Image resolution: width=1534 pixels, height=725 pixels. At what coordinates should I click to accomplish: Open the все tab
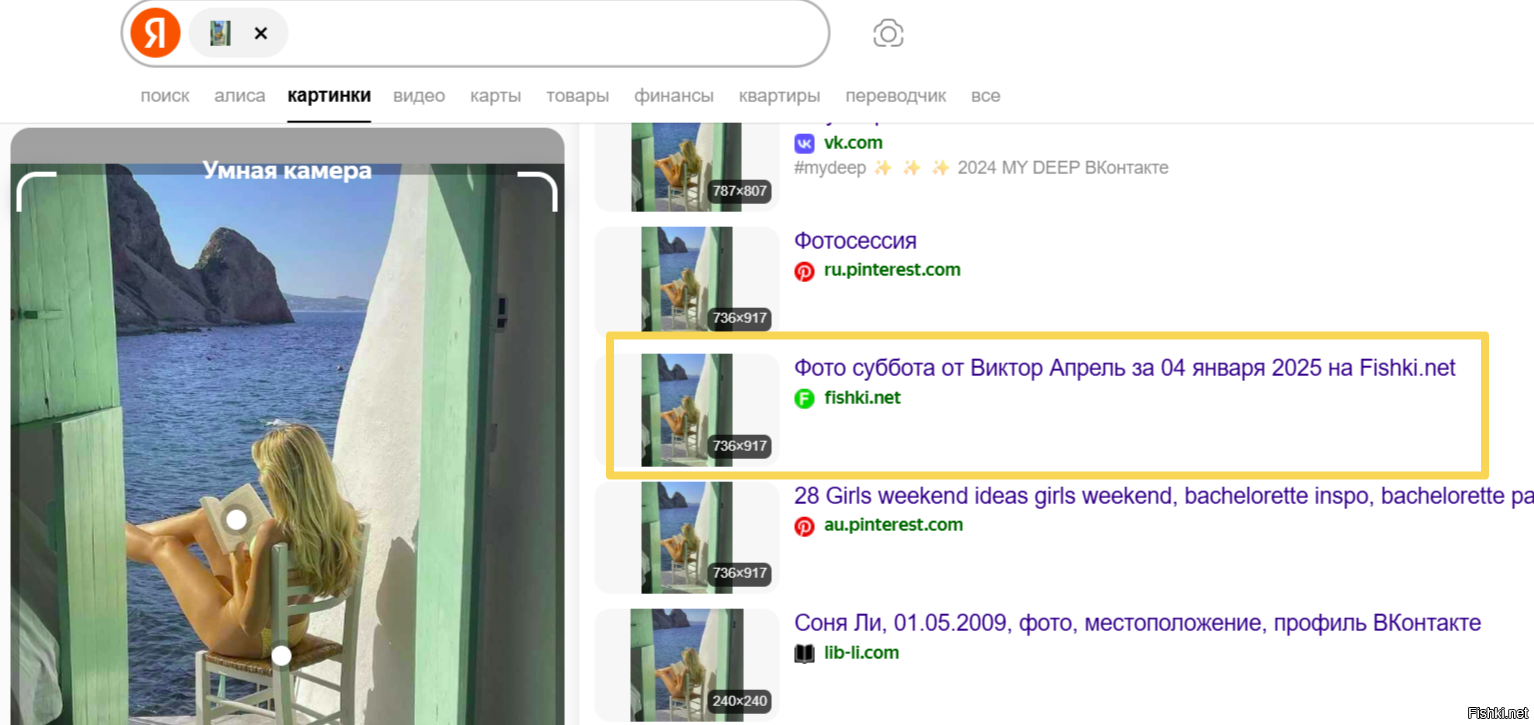(x=985, y=96)
